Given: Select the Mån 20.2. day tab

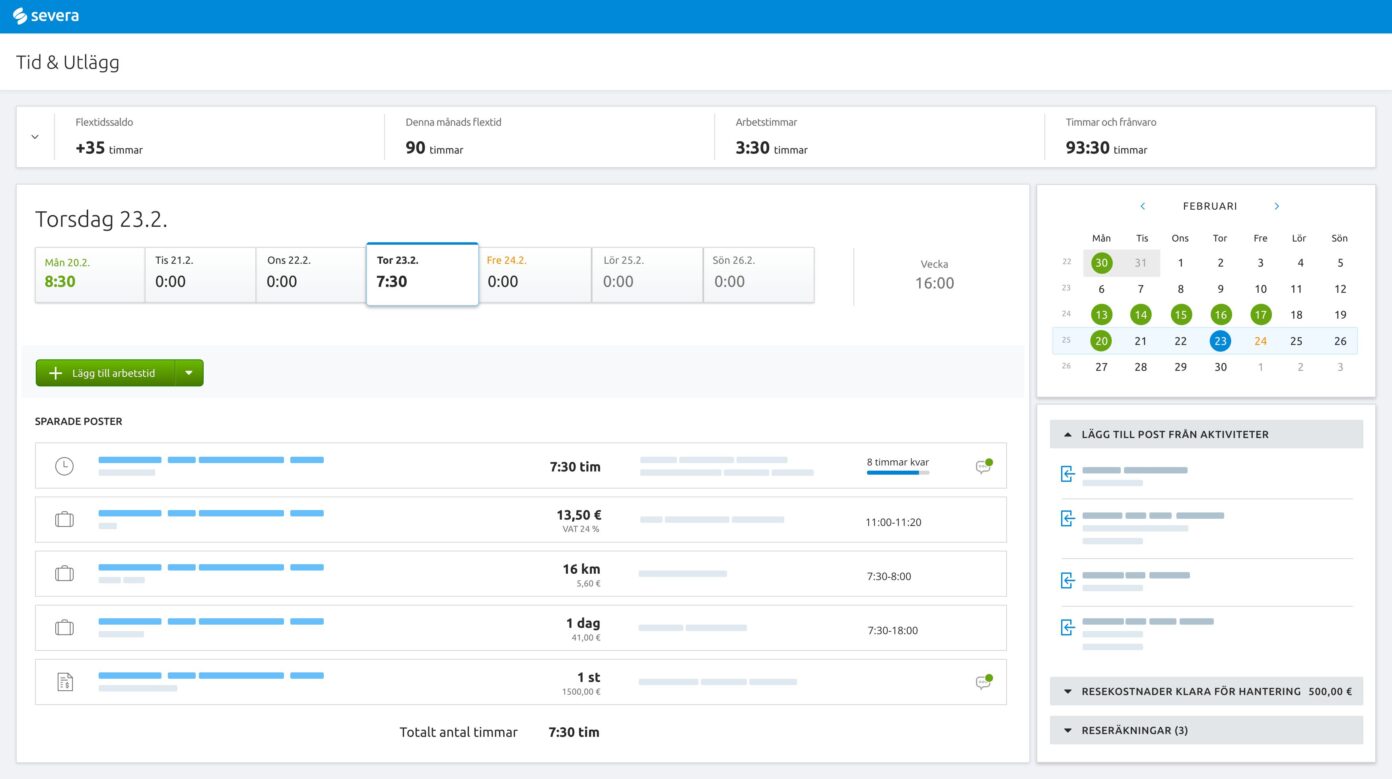Looking at the screenshot, I should (90, 274).
